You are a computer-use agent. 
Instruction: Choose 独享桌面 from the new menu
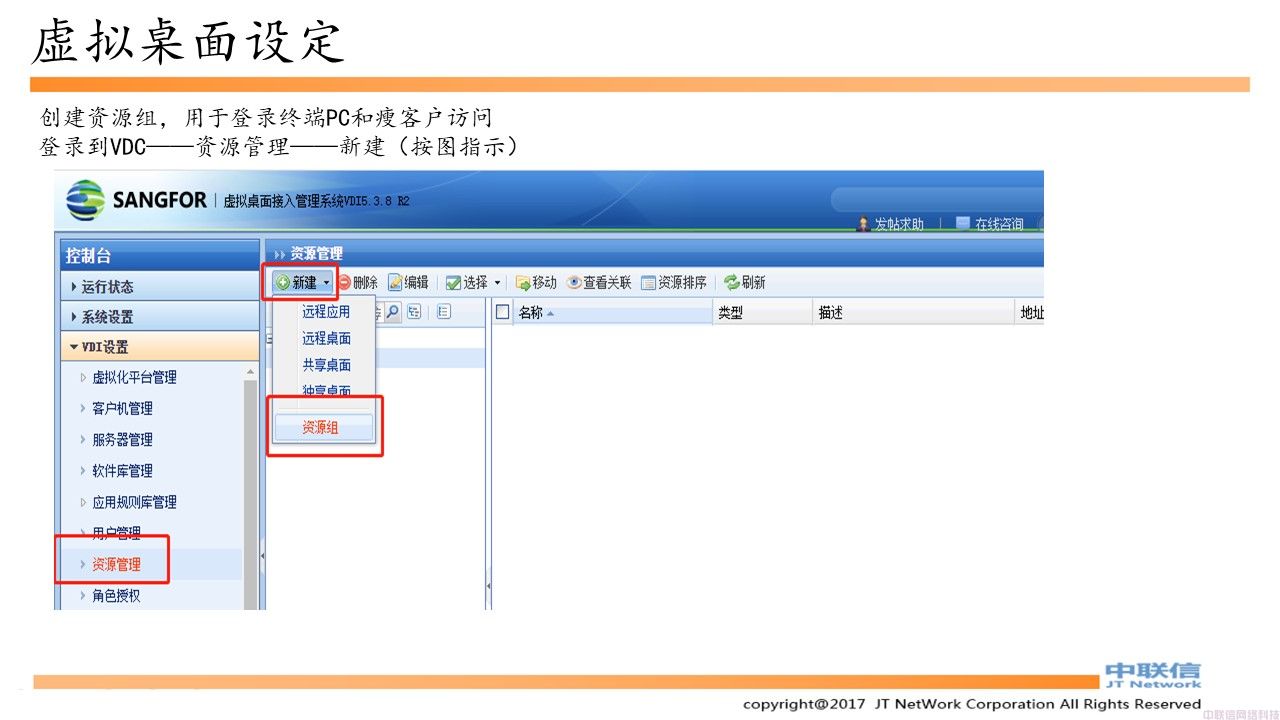pos(326,391)
